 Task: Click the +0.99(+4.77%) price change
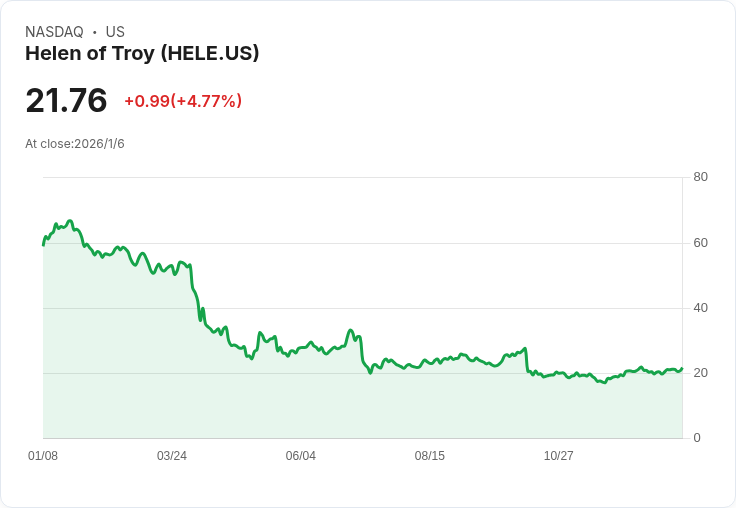pos(183,101)
